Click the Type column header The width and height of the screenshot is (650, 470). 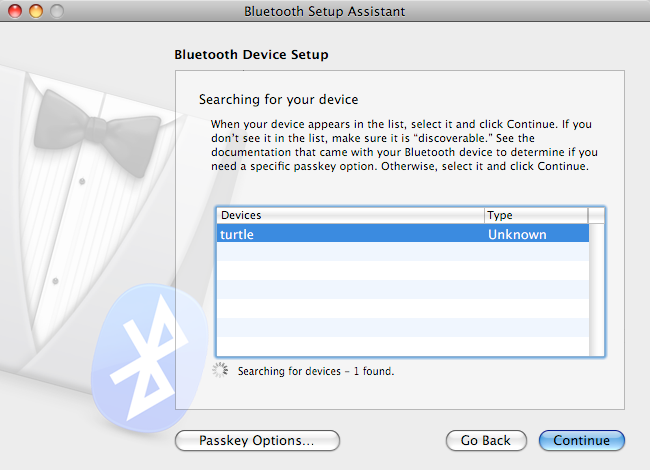(535, 215)
